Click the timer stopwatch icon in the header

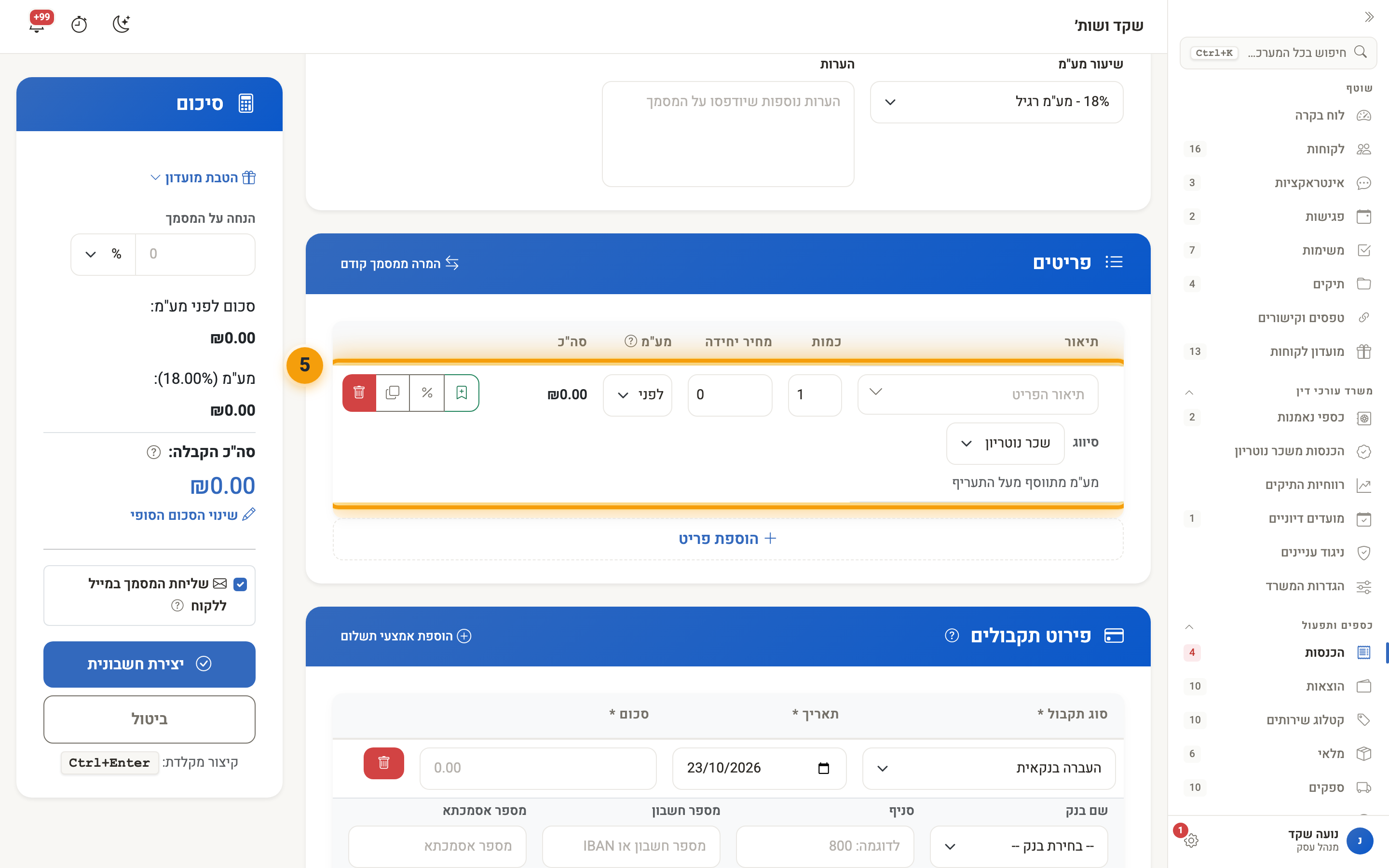[79, 24]
